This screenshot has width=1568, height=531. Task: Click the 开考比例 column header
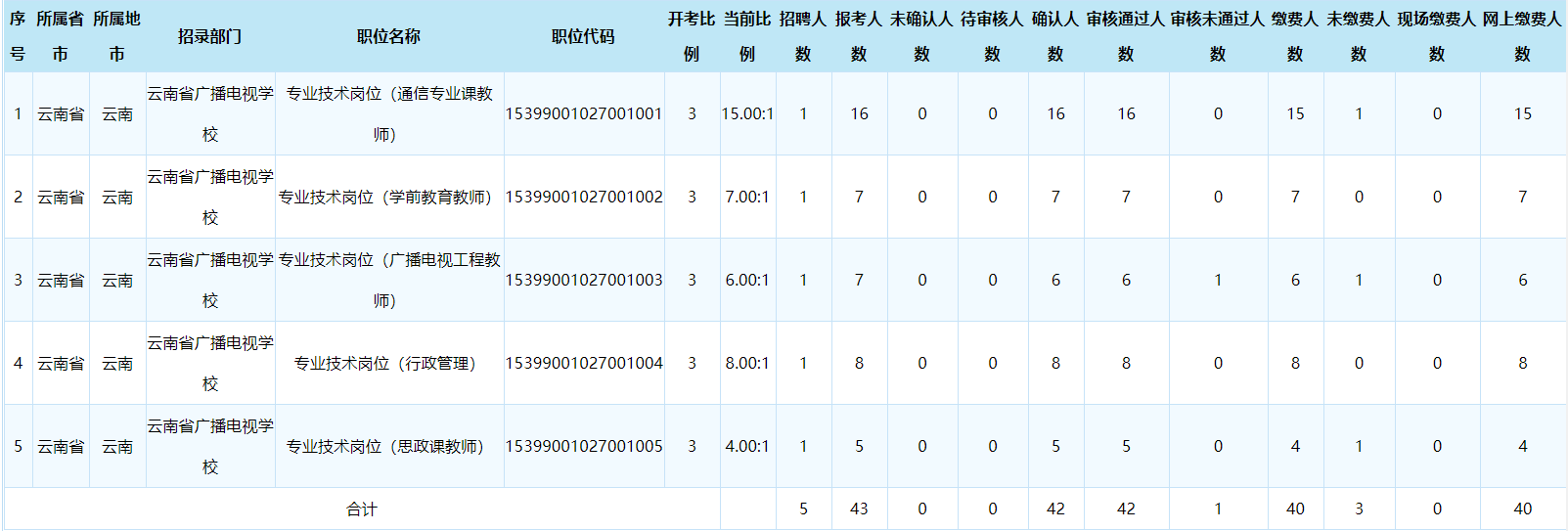click(x=692, y=36)
